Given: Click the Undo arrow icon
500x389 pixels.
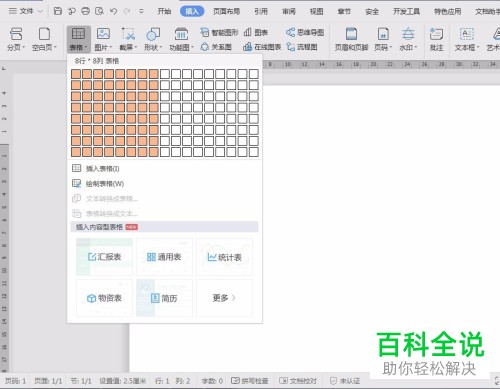Looking at the screenshot, I should 113,11.
